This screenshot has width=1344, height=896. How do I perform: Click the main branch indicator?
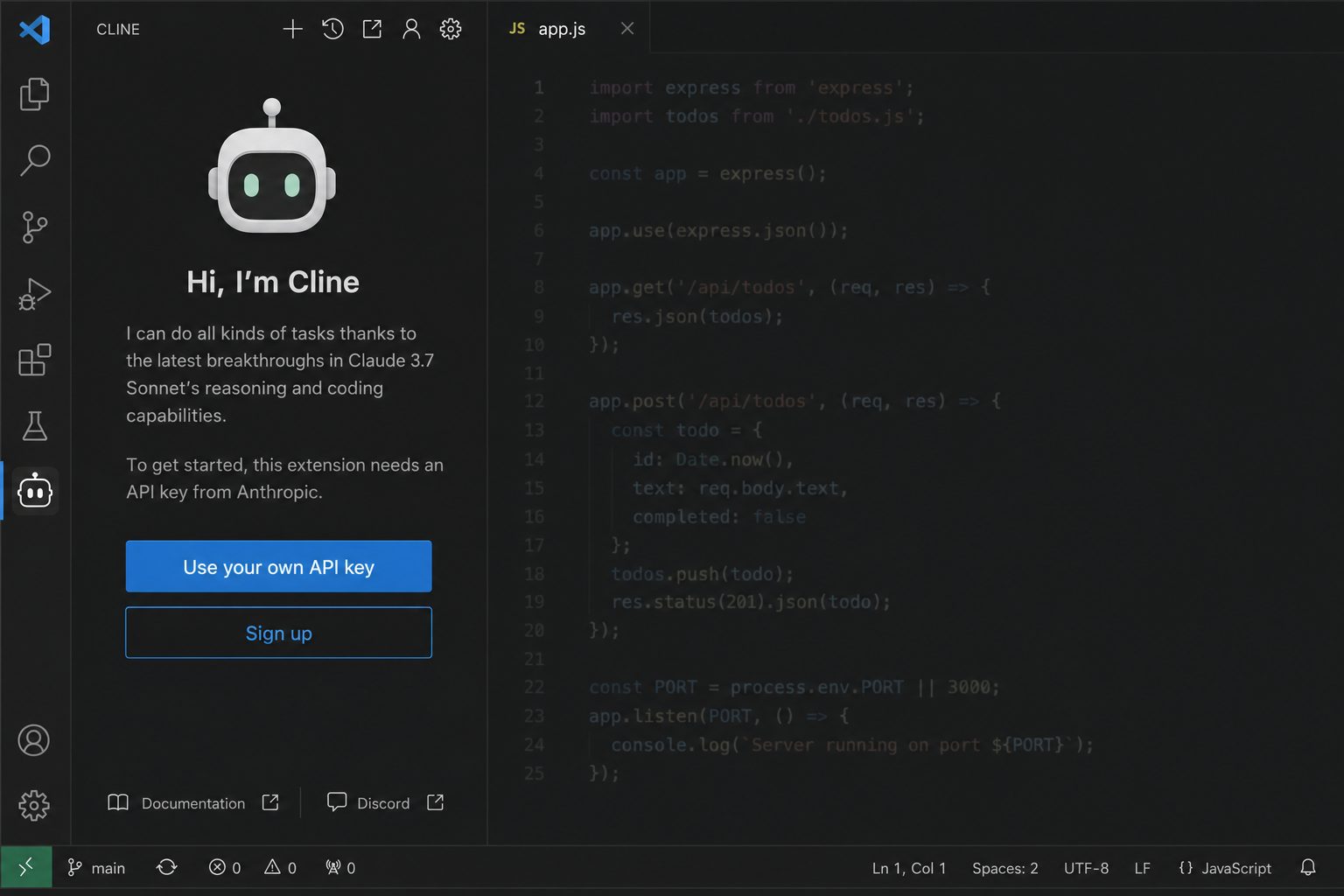pos(96,868)
